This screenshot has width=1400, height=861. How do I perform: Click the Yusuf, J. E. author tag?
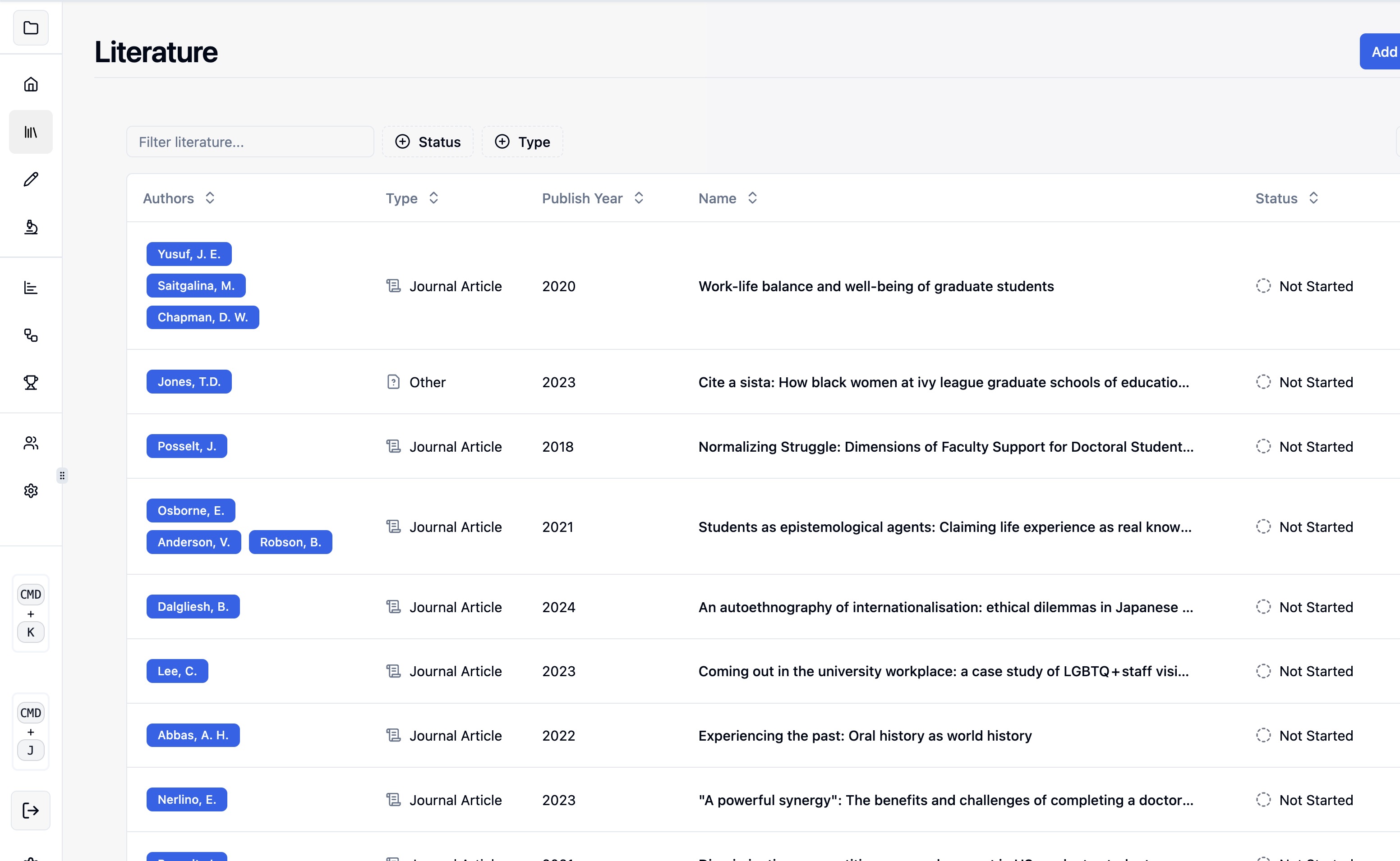[189, 254]
